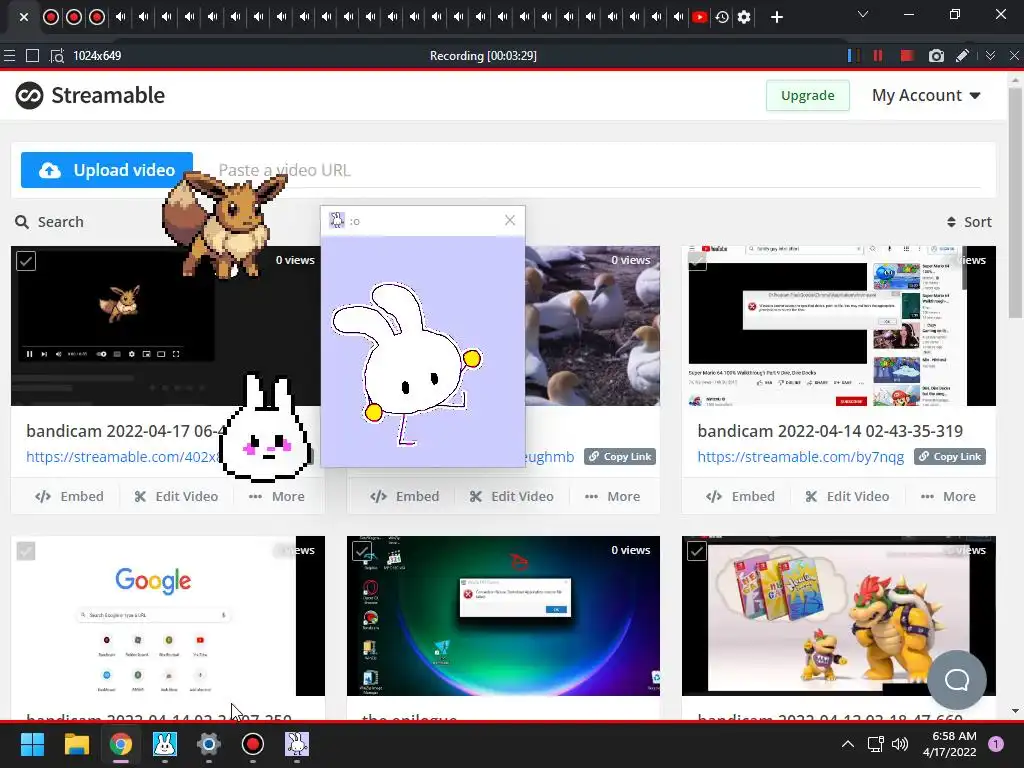Click the scrollbar down arrow

1015,711
